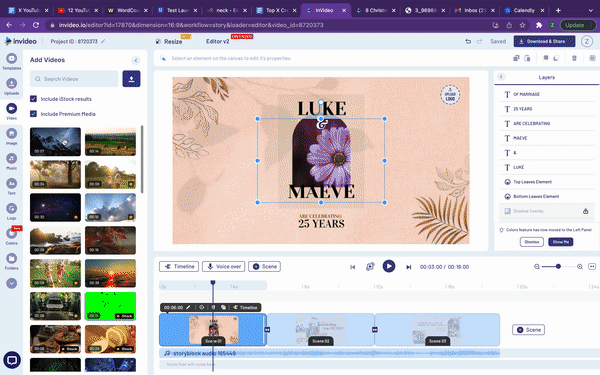The image size is (600, 375).
Task: Open the Folders panel in sidebar
Action: pyautogui.click(x=11, y=261)
